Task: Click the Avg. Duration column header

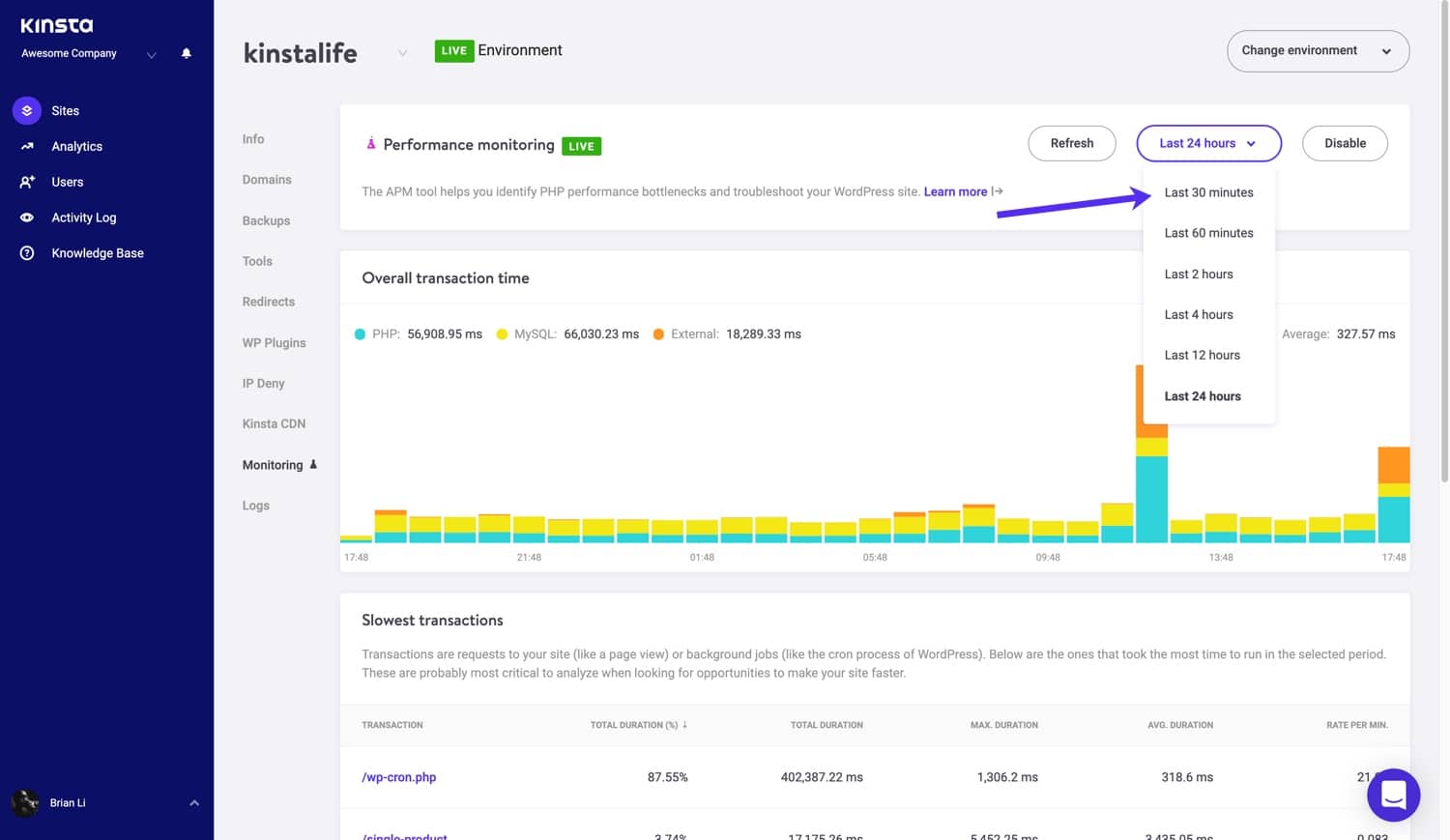Action: (x=1180, y=725)
